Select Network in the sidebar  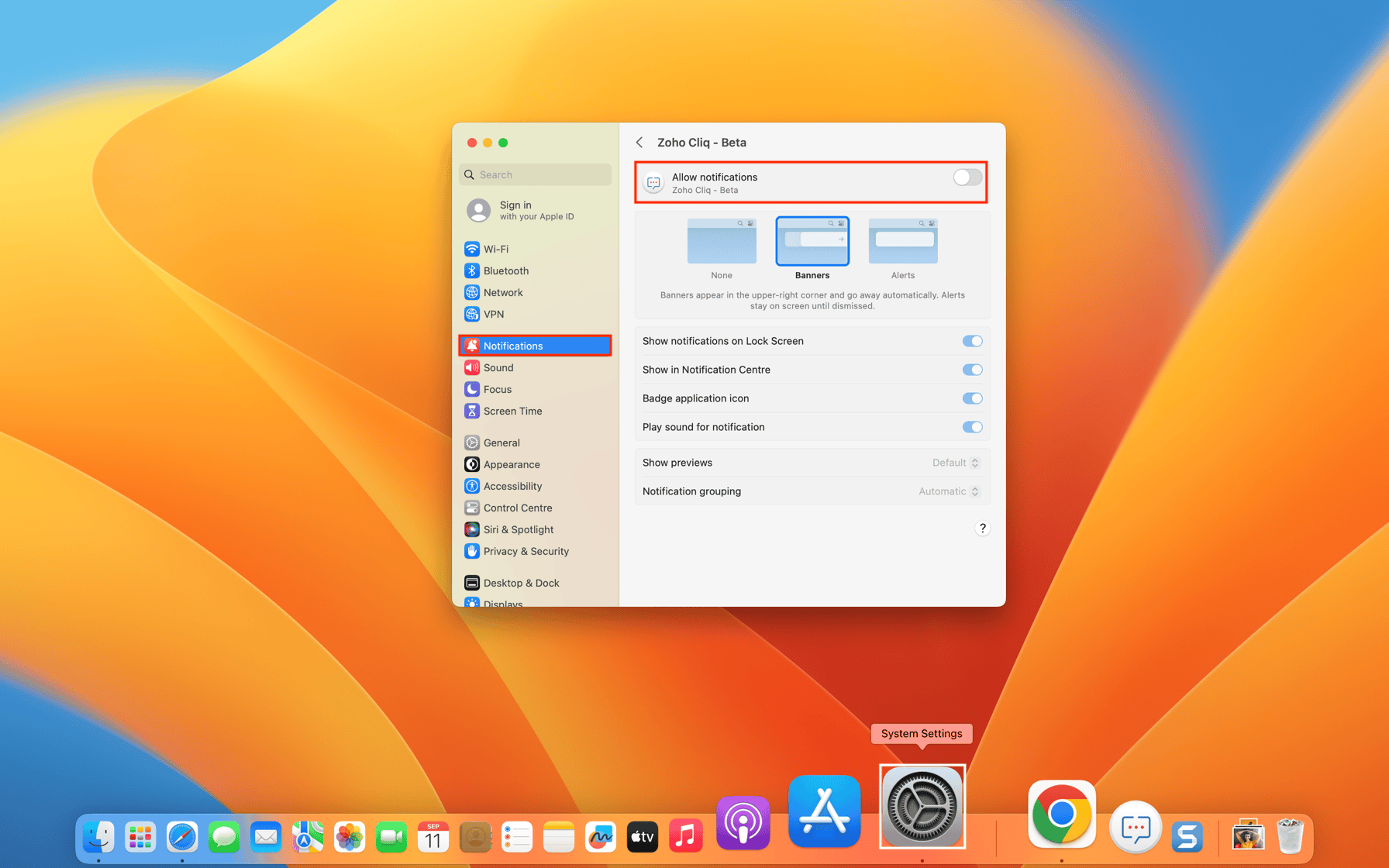coord(535,292)
